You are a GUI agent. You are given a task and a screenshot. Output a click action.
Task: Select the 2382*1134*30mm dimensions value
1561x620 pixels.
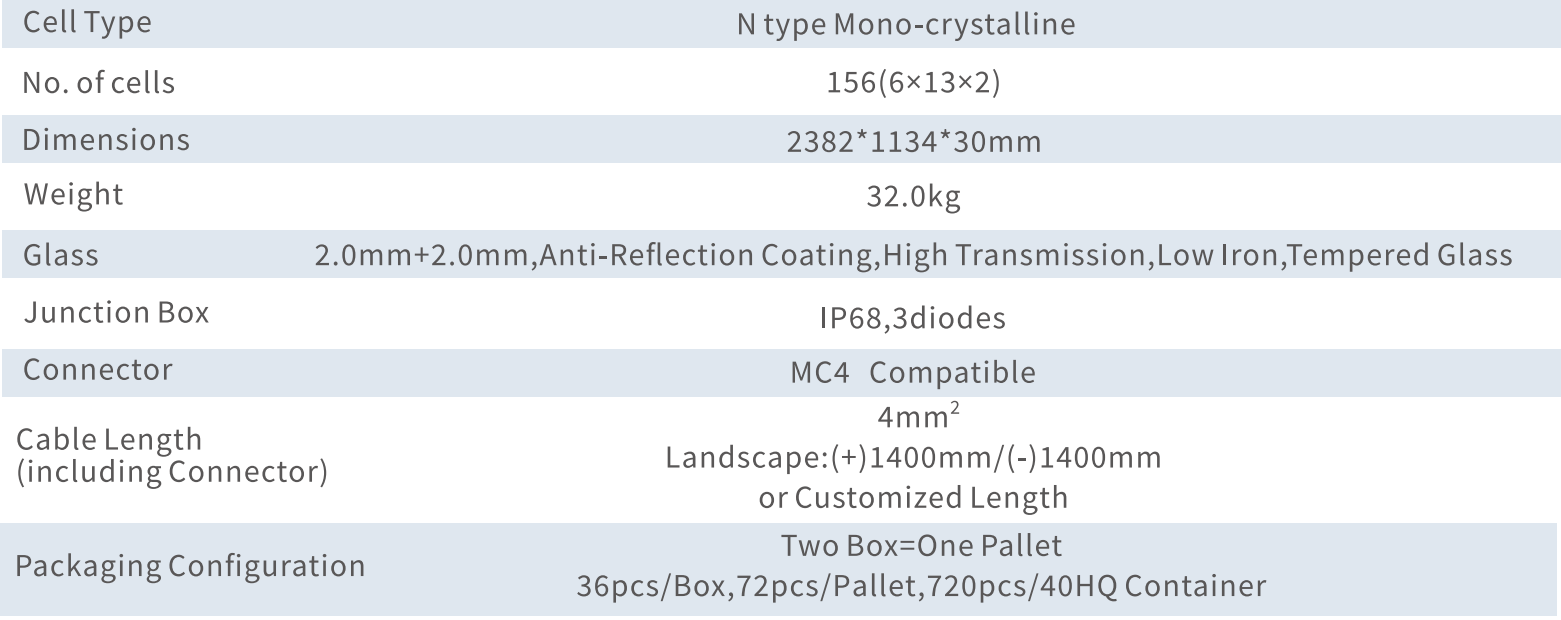[x=904, y=141]
